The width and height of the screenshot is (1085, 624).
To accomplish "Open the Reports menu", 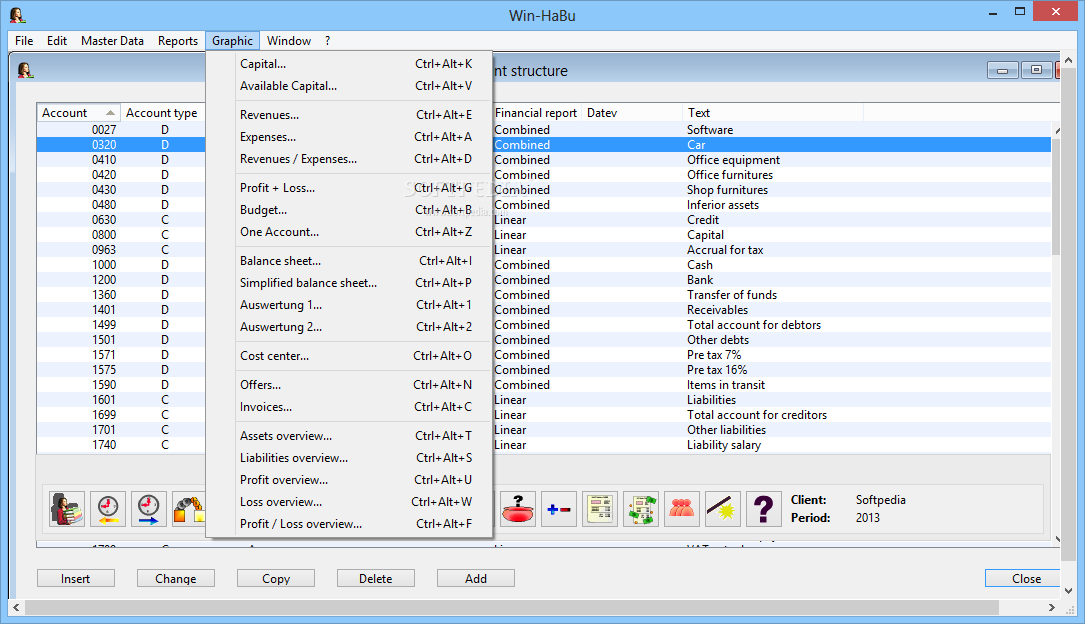I will [x=178, y=41].
